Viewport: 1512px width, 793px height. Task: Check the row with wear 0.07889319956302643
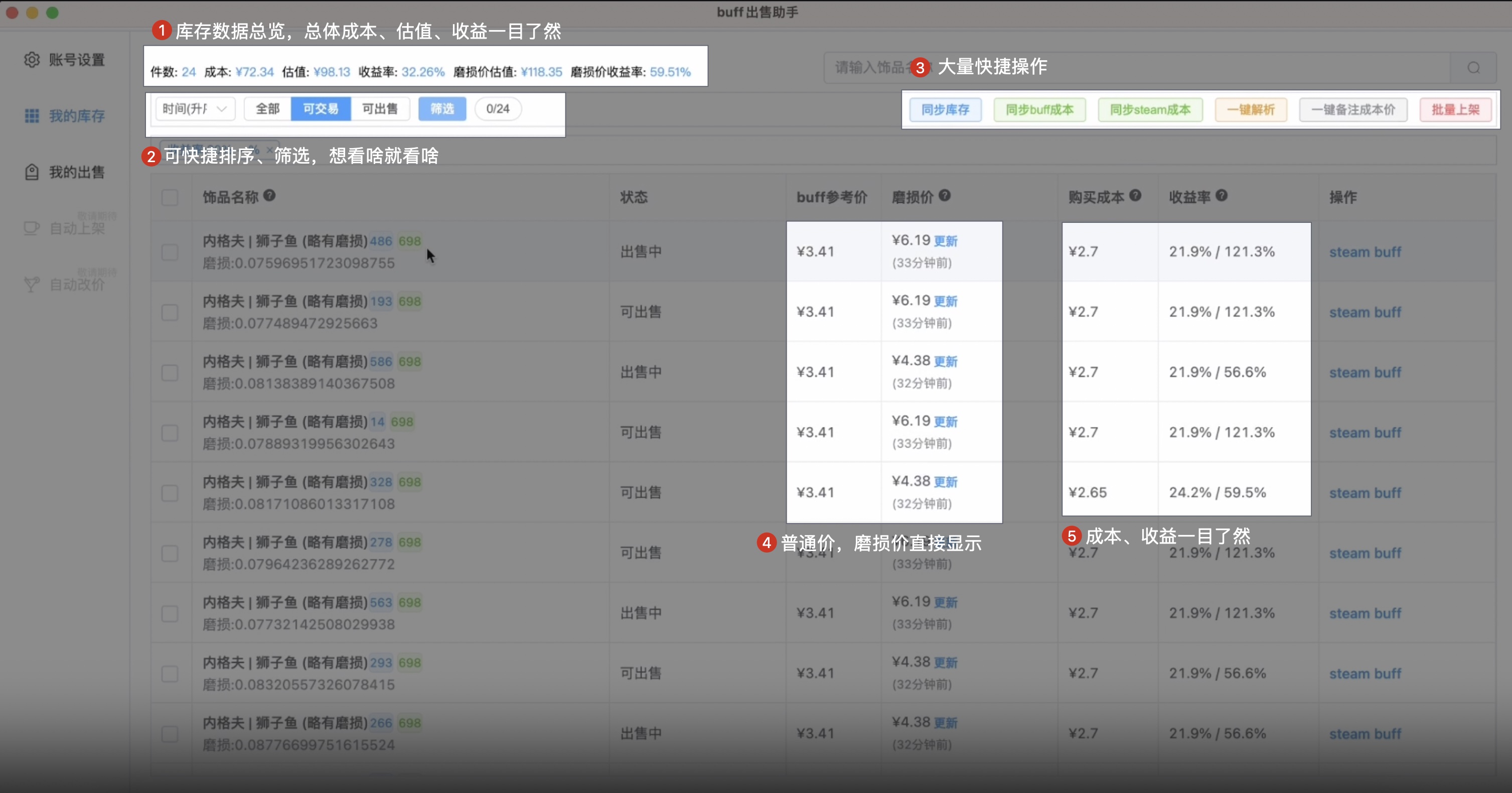pos(170,433)
